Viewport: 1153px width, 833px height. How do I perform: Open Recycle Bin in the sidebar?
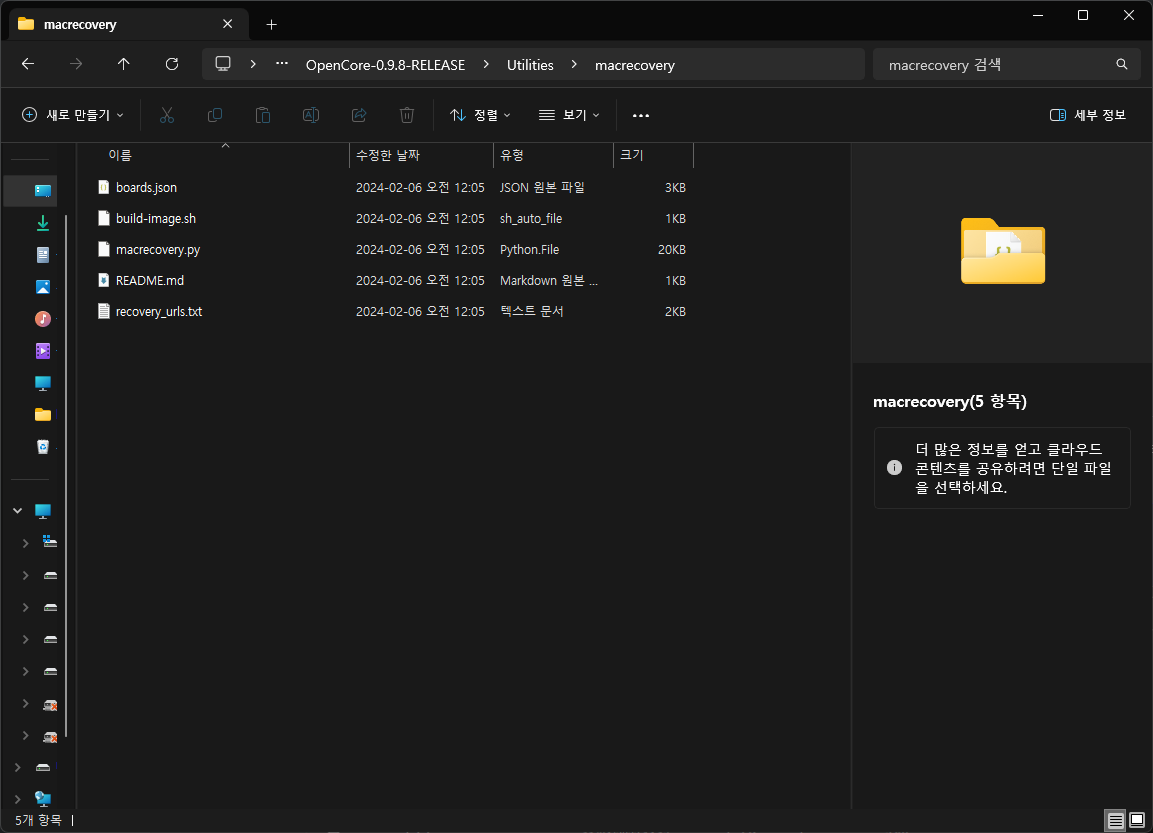click(x=43, y=446)
